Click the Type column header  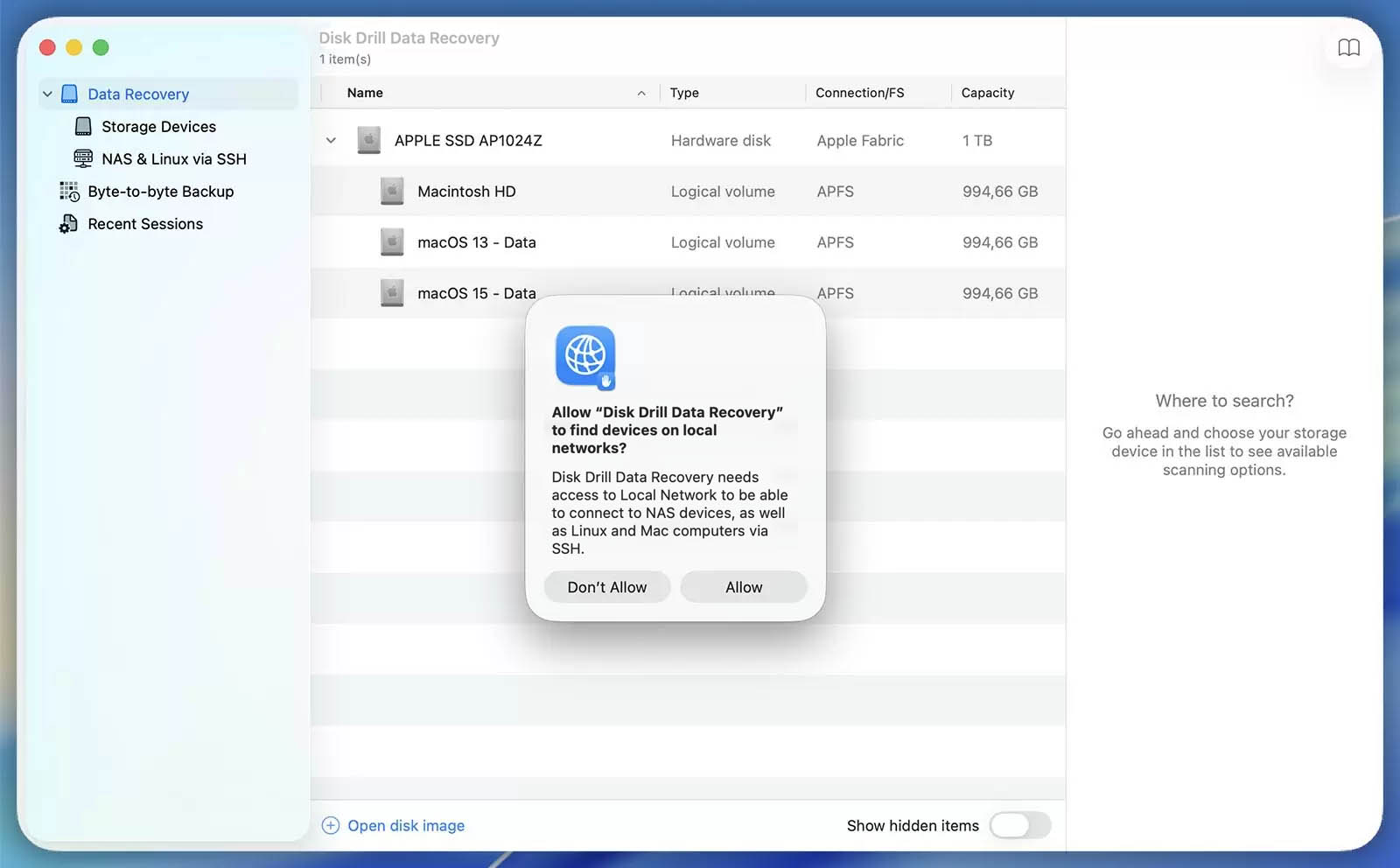684,93
